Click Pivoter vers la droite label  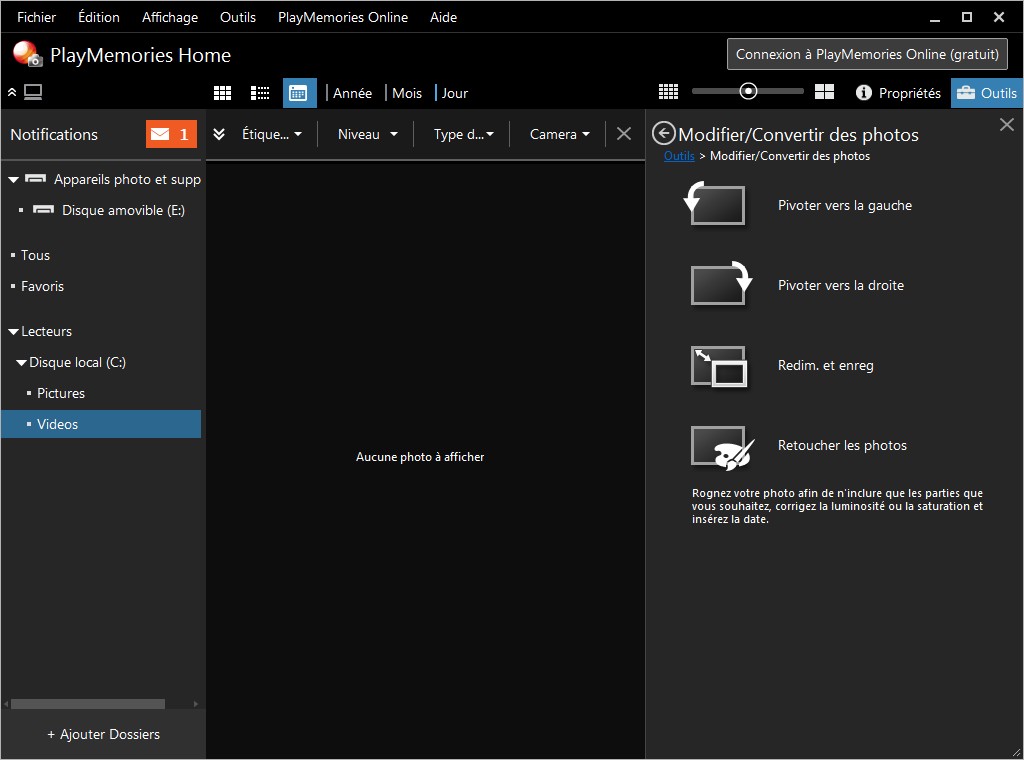[840, 285]
